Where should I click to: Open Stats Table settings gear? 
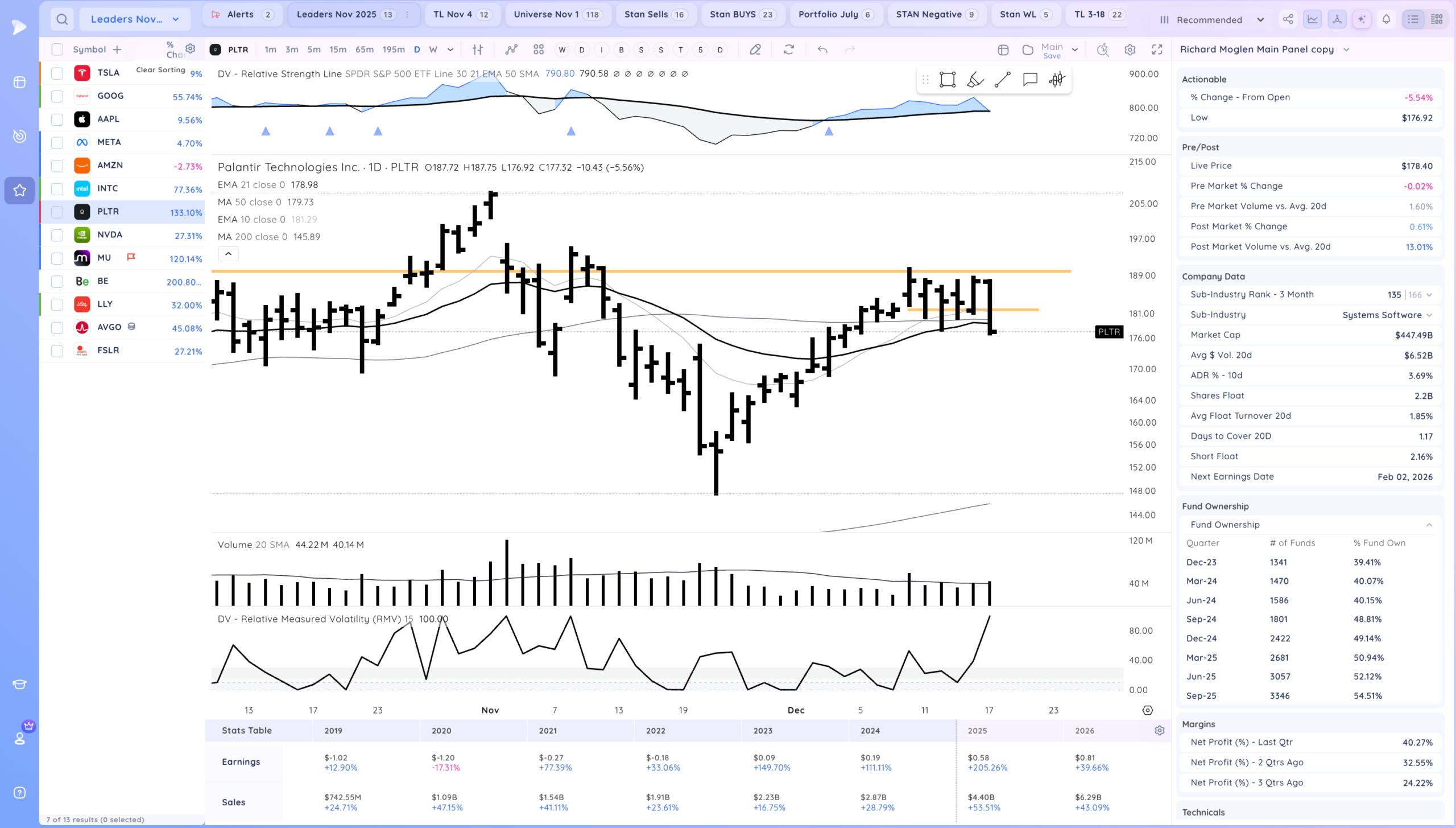[x=1160, y=730]
